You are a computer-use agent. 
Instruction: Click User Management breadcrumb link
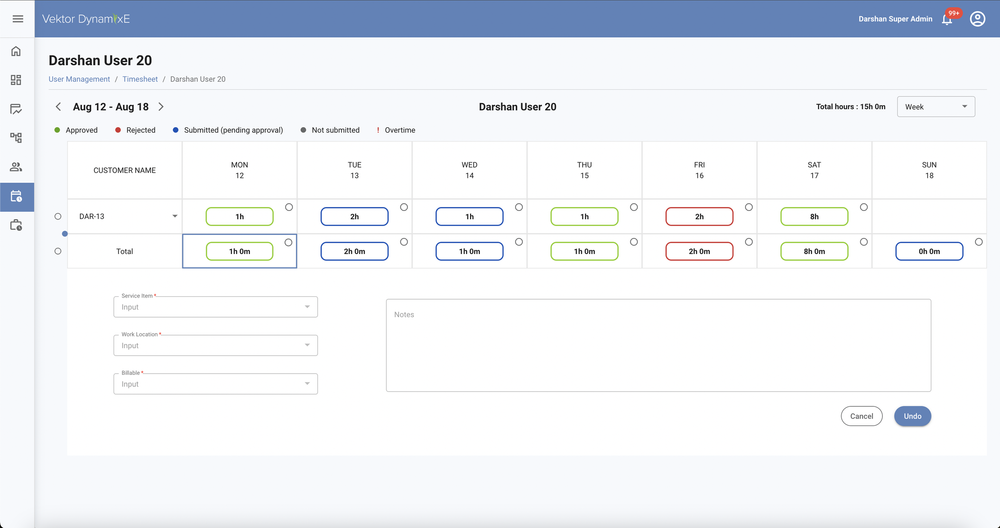click(79, 79)
